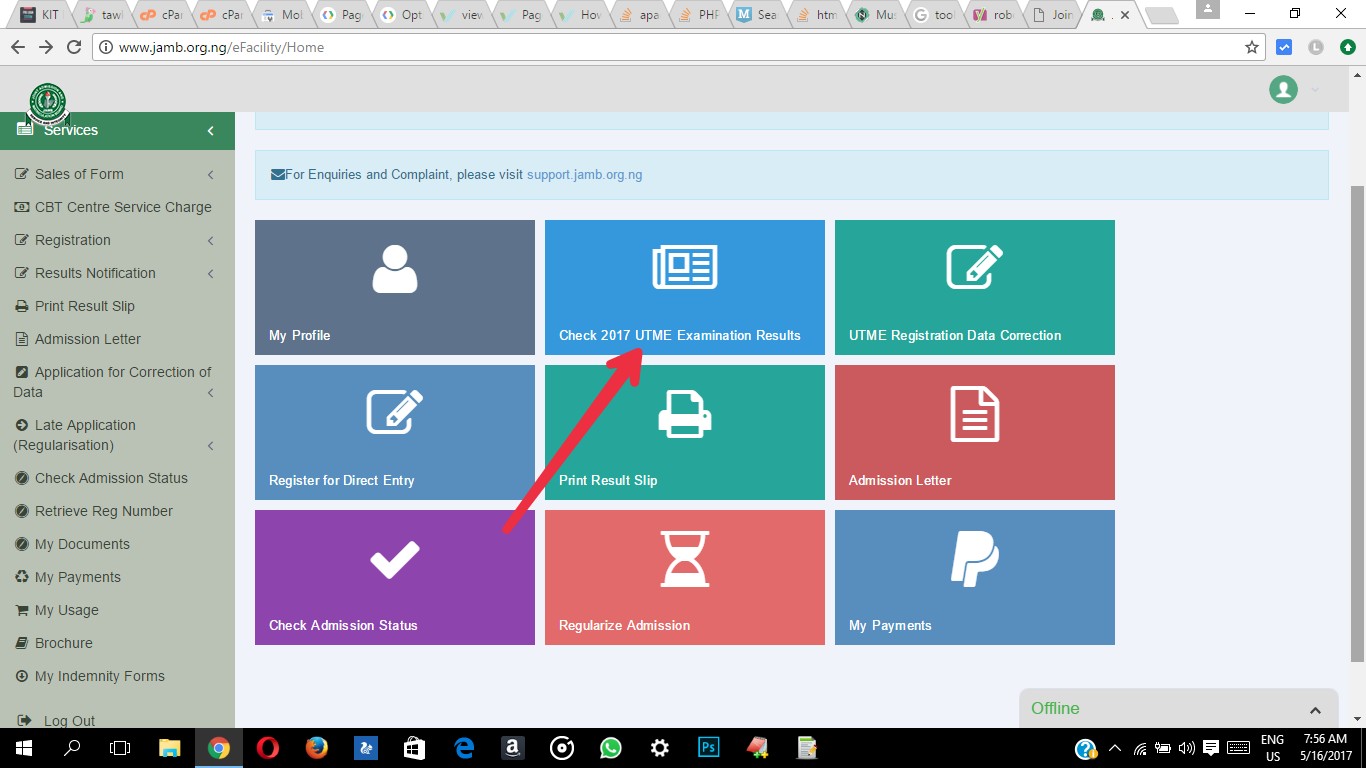Image resolution: width=1366 pixels, height=768 pixels.
Task: Click the person icon on My Profile tile
Action: [395, 269]
